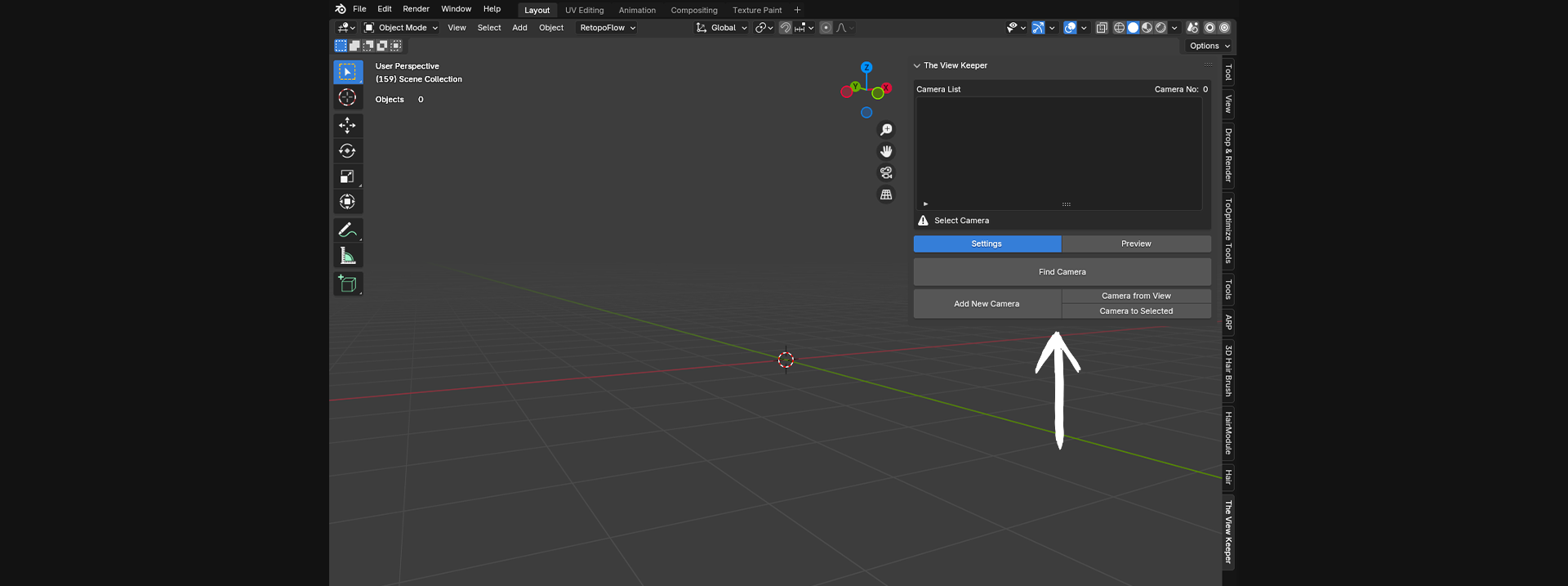Select the 3D Cursor tool
This screenshot has height=586, width=1568.
[347, 97]
